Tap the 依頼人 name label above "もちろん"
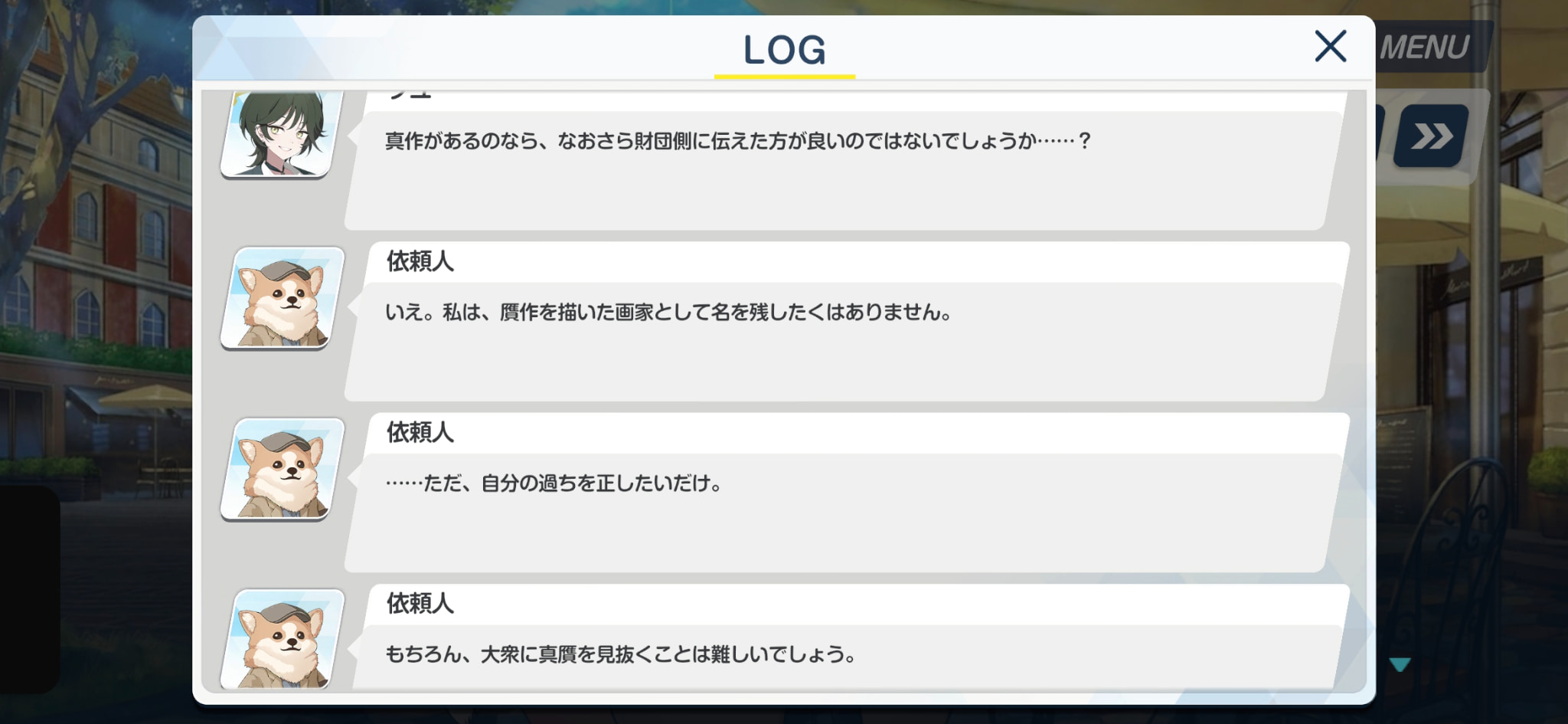 click(420, 603)
